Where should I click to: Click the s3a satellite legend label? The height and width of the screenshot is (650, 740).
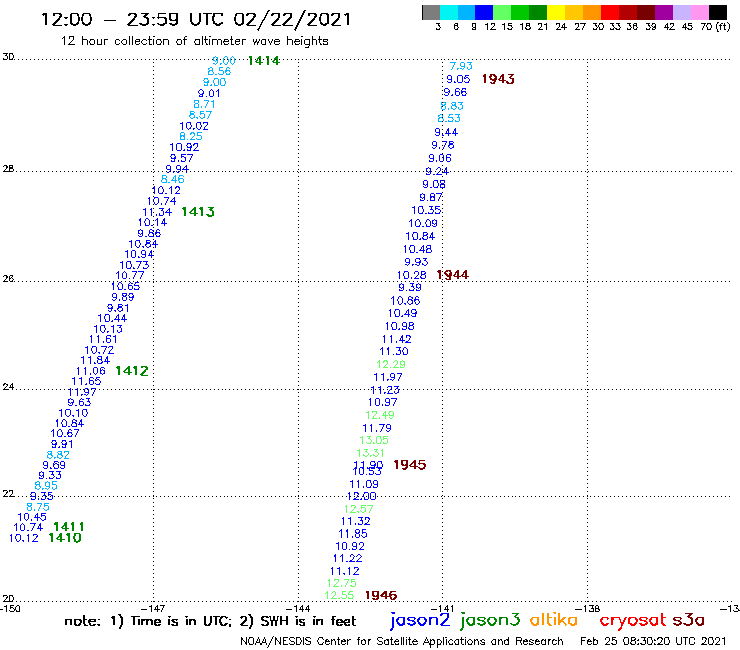coord(689,621)
